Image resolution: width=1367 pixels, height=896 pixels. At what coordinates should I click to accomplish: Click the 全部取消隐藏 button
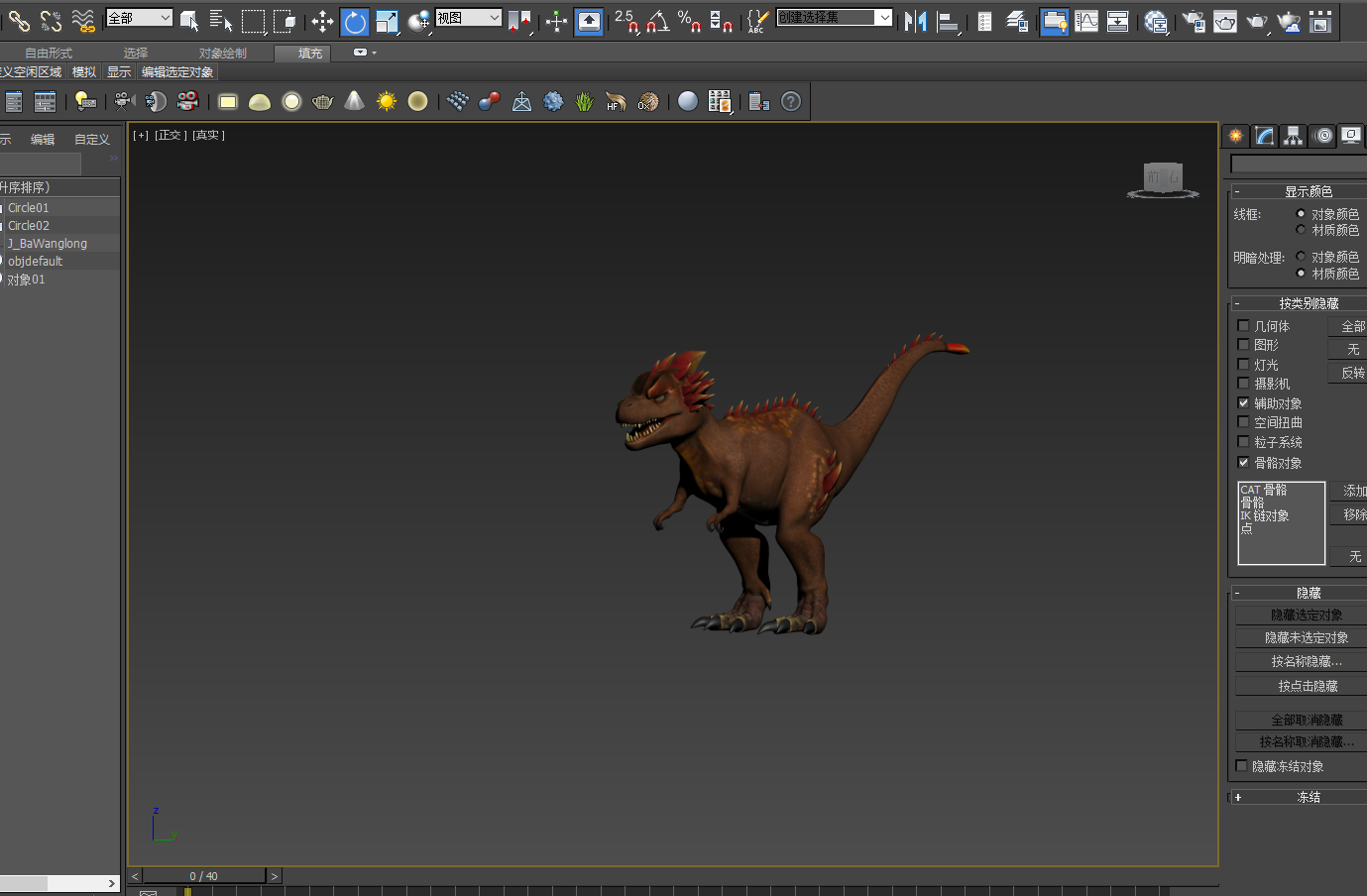click(1306, 720)
